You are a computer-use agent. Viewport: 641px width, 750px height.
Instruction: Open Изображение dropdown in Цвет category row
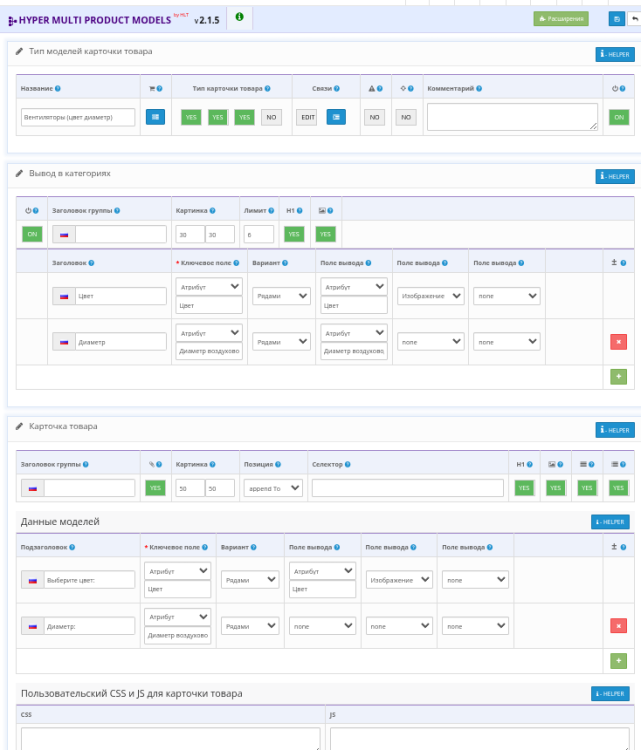click(x=430, y=296)
